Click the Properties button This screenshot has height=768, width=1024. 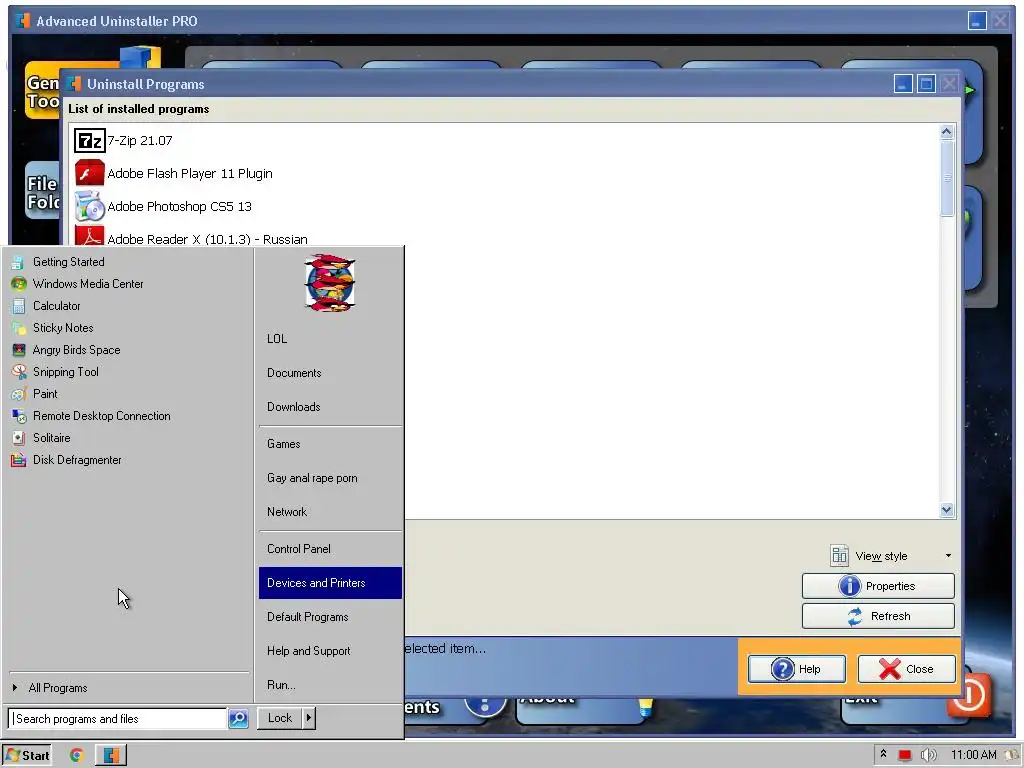click(878, 586)
